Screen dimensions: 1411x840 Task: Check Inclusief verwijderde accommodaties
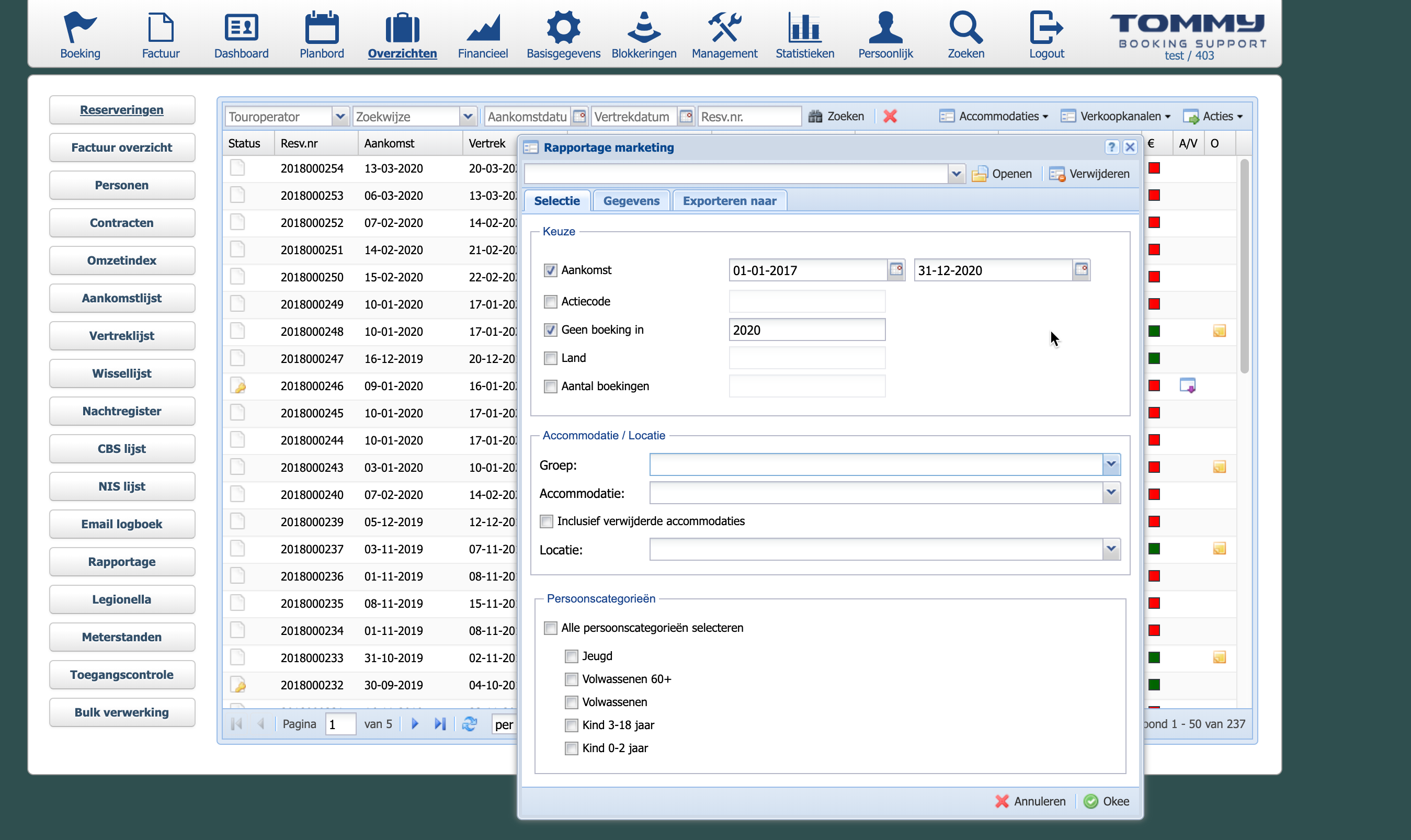[x=546, y=521]
